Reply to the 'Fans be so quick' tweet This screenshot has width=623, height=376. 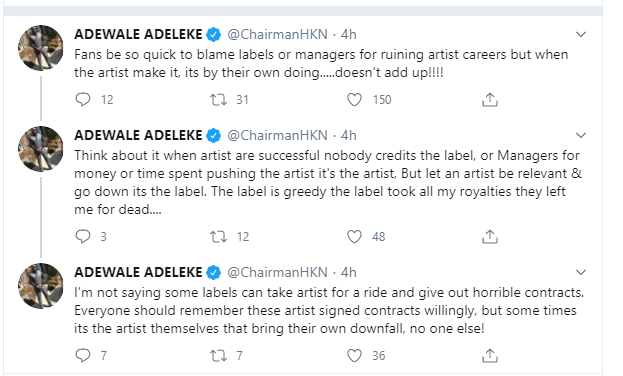click(83, 99)
